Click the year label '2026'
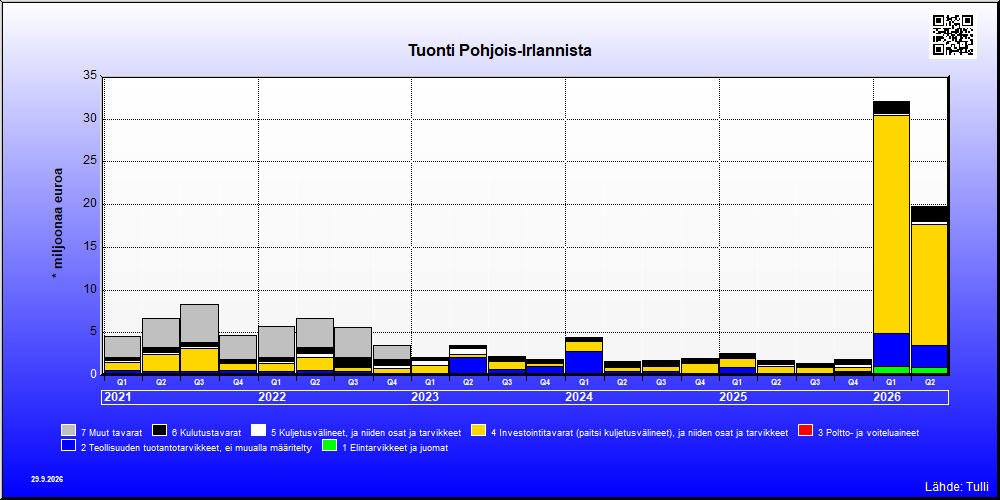This screenshot has width=1000, height=500. tap(887, 397)
